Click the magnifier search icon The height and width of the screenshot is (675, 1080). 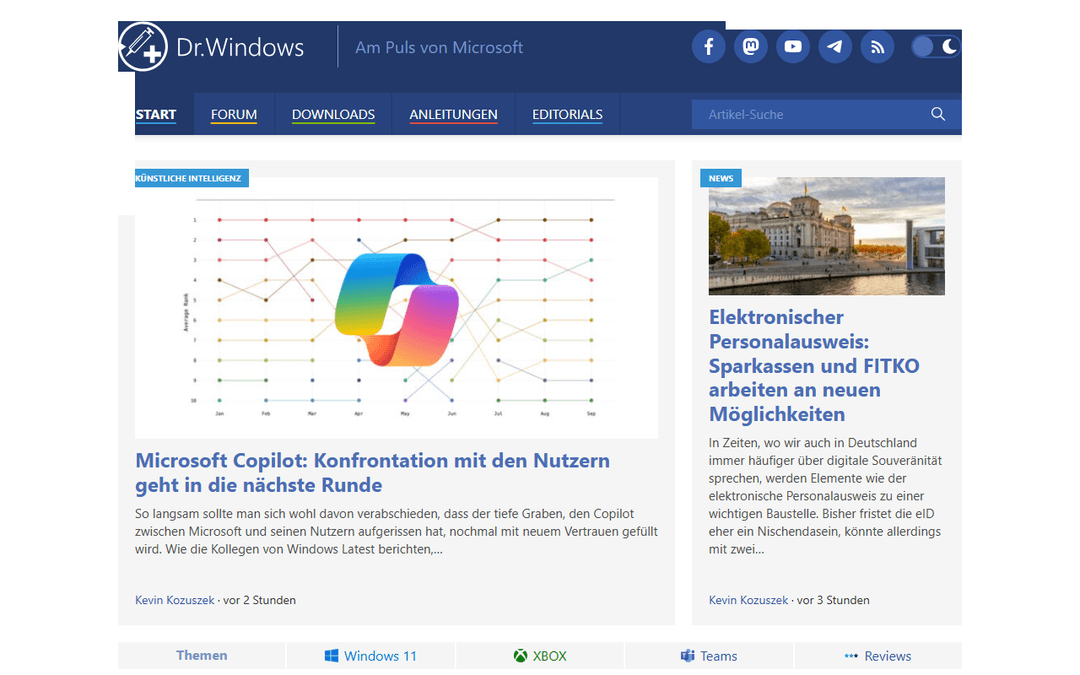pyautogui.click(x=937, y=114)
